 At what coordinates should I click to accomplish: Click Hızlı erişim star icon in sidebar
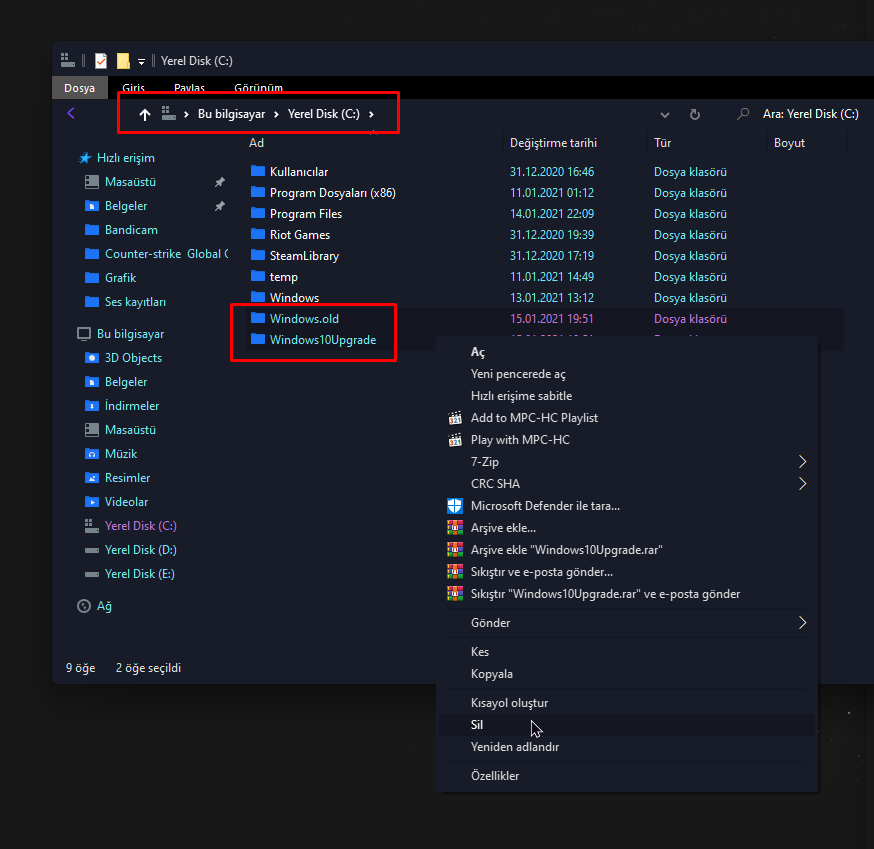point(85,158)
